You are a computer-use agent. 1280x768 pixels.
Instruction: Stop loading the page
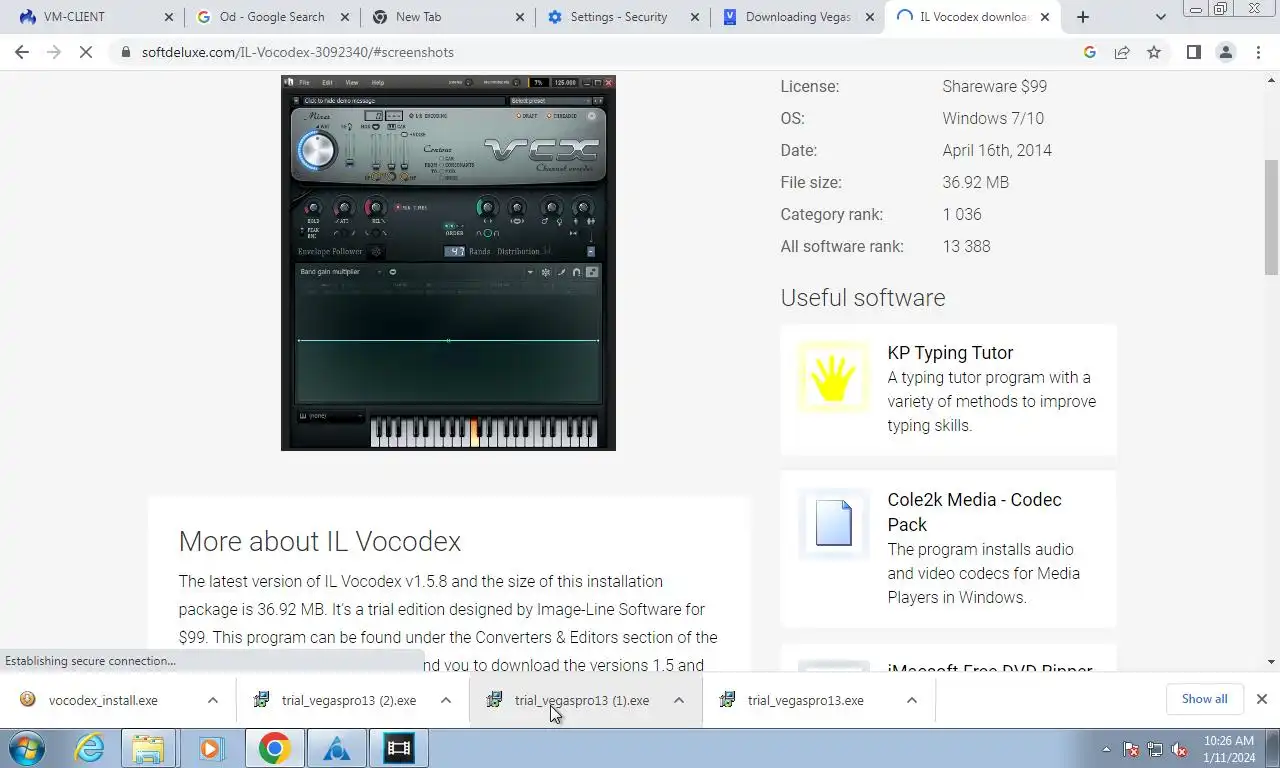(86, 52)
